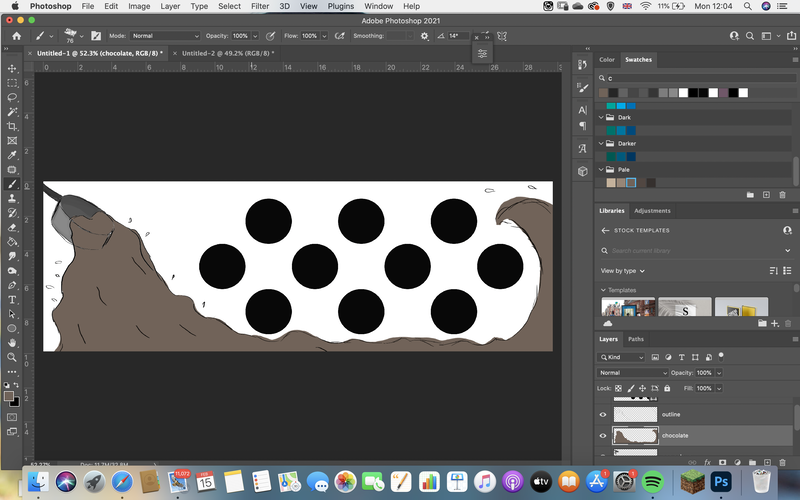Collapse the Darker swatch group
This screenshot has height=500, width=800.
click(601, 143)
